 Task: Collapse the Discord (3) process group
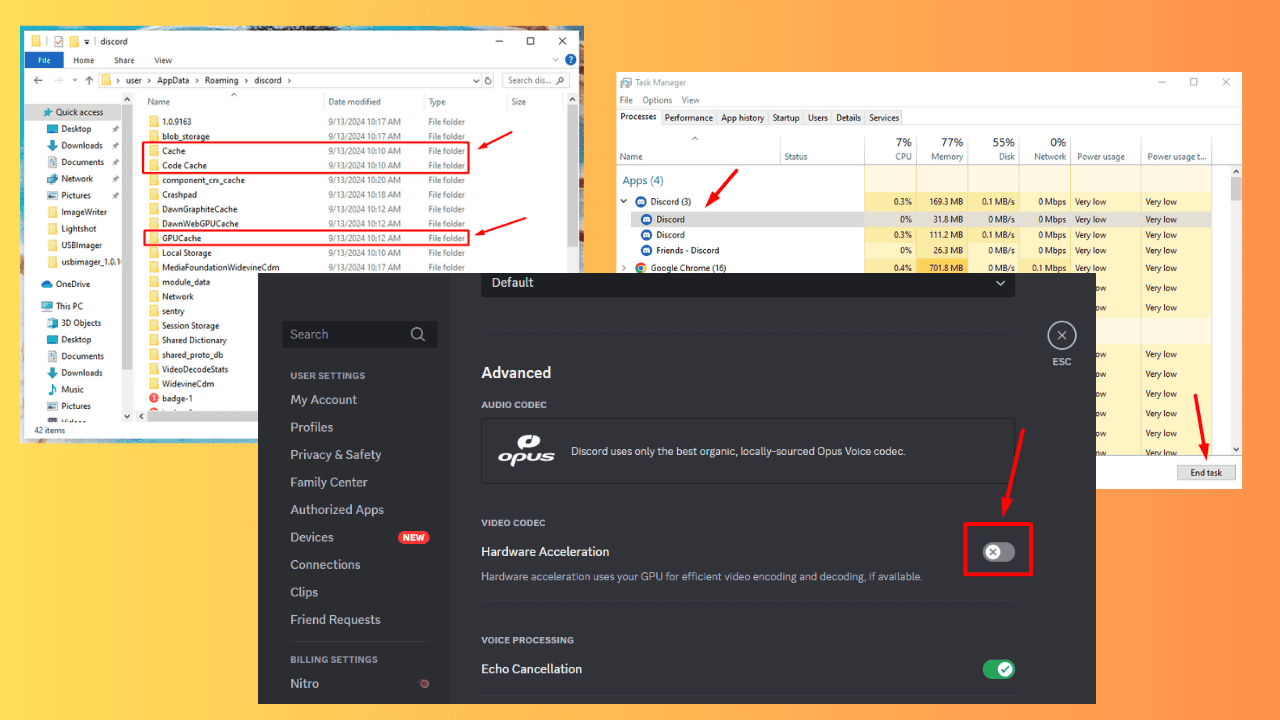(x=625, y=202)
